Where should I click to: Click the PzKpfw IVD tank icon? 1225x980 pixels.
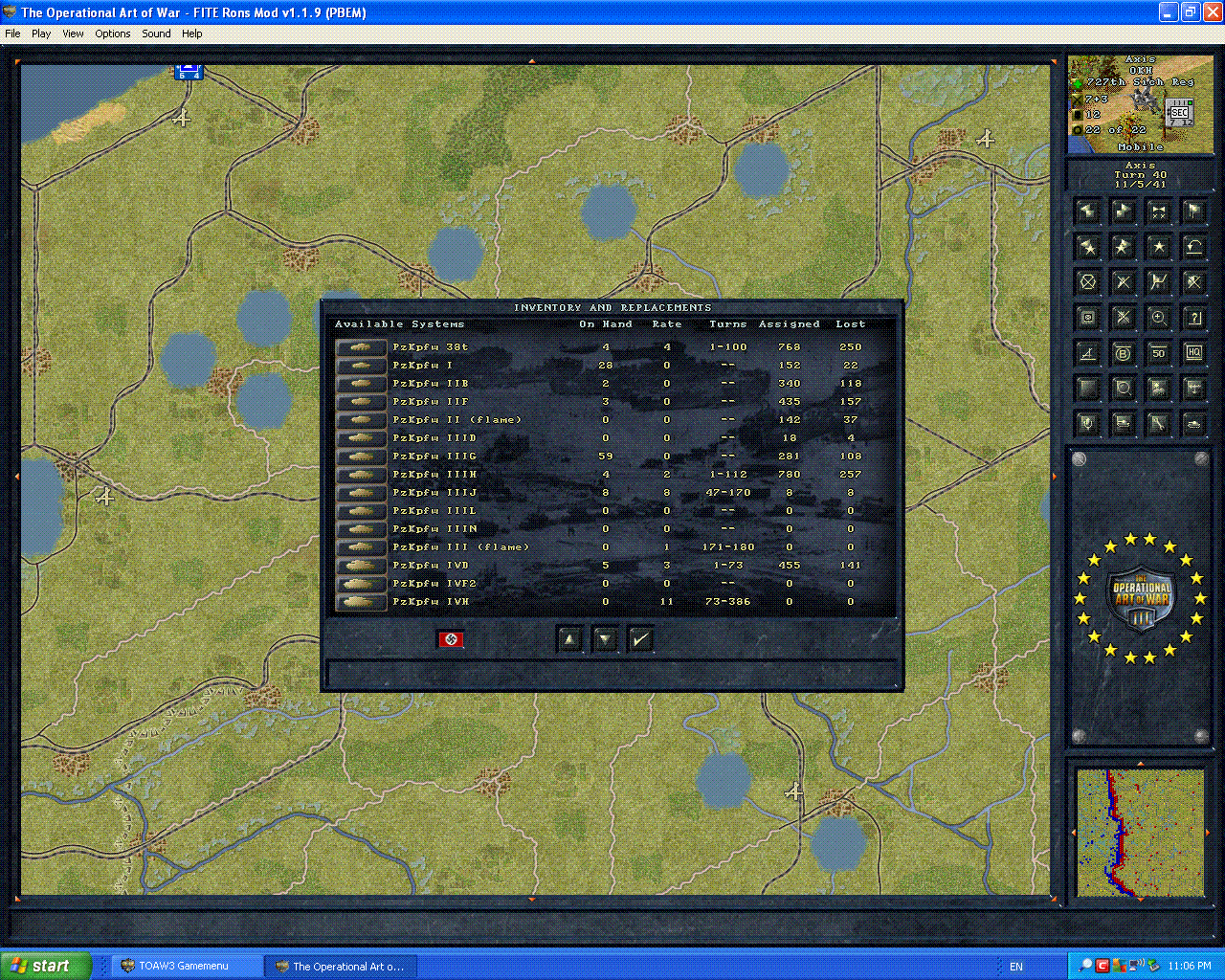coord(361,566)
